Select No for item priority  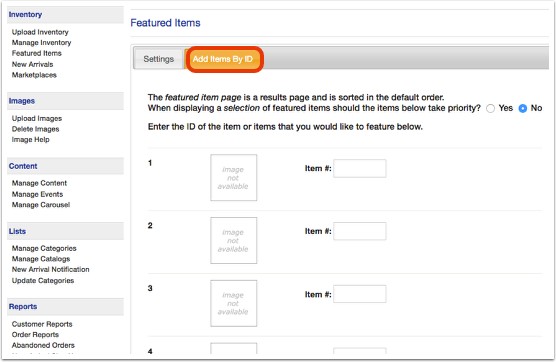pos(523,108)
